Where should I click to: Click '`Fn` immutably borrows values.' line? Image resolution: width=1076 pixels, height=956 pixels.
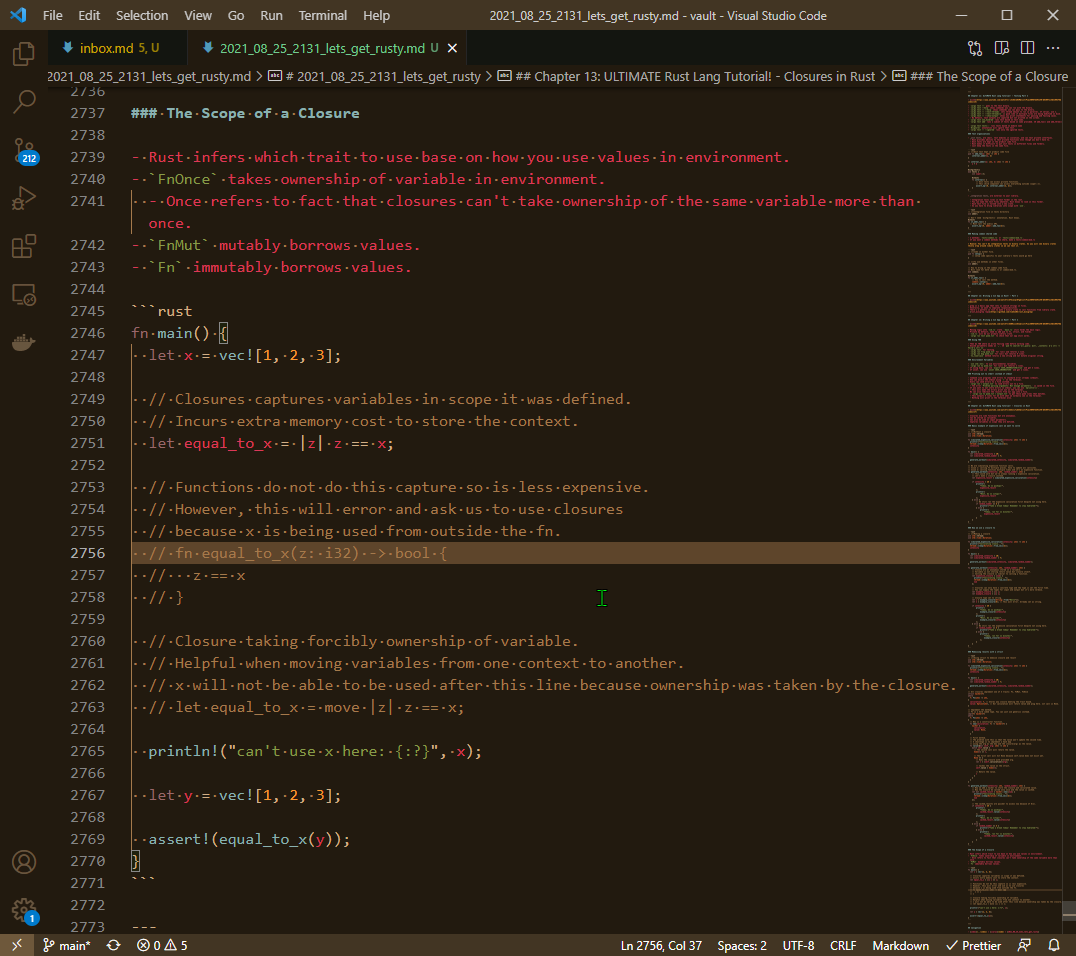pos(271,267)
